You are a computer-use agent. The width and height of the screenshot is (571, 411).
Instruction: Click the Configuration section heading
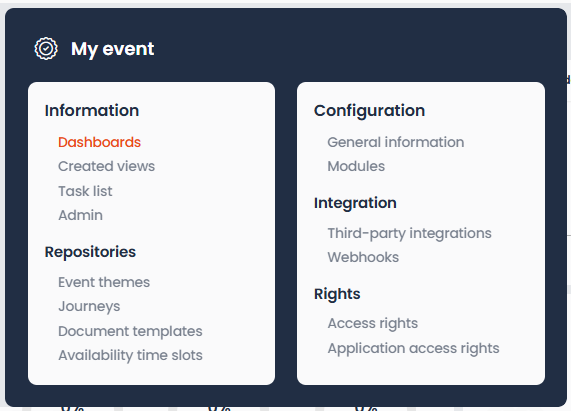click(x=370, y=111)
